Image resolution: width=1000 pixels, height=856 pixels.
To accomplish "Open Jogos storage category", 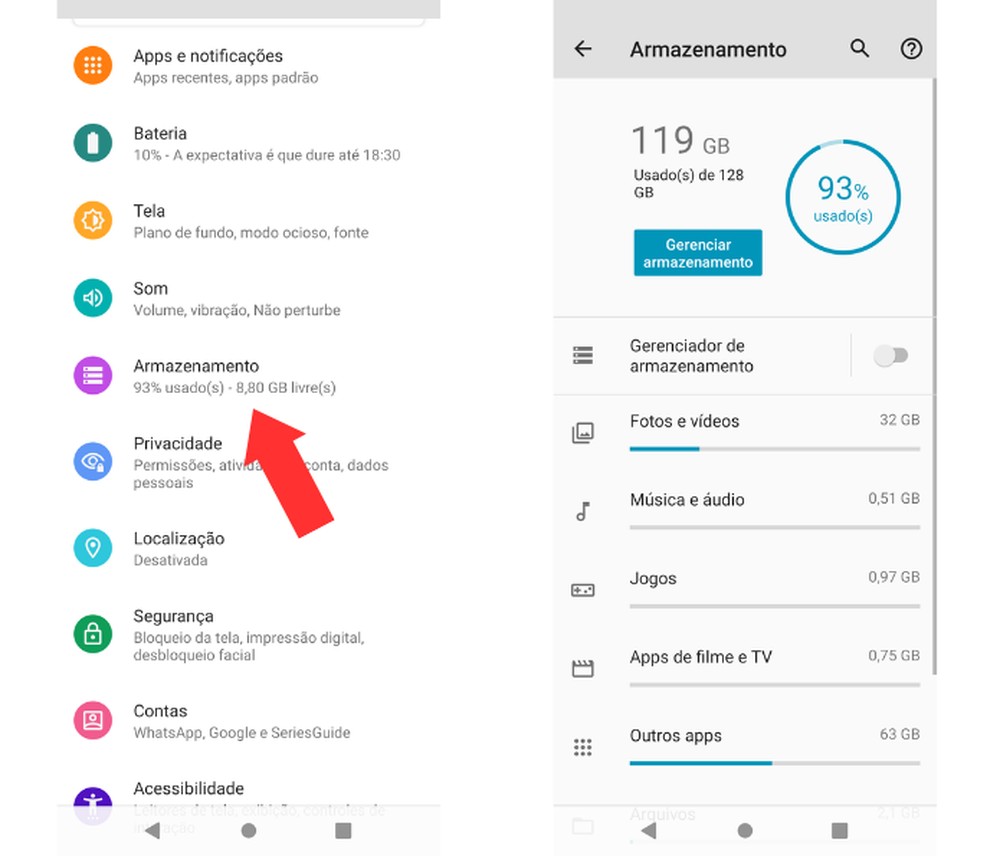I will pyautogui.click(x=745, y=590).
